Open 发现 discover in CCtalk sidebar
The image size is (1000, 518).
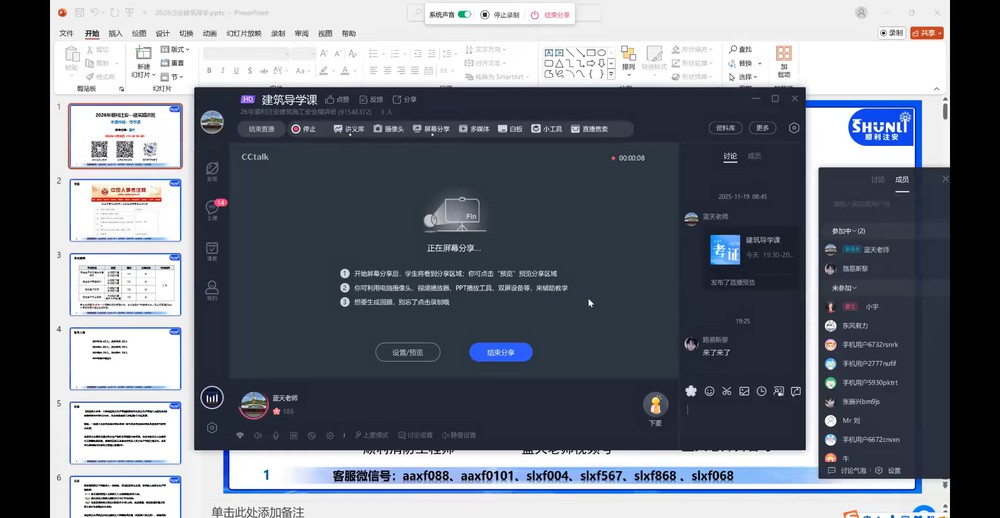coord(212,171)
